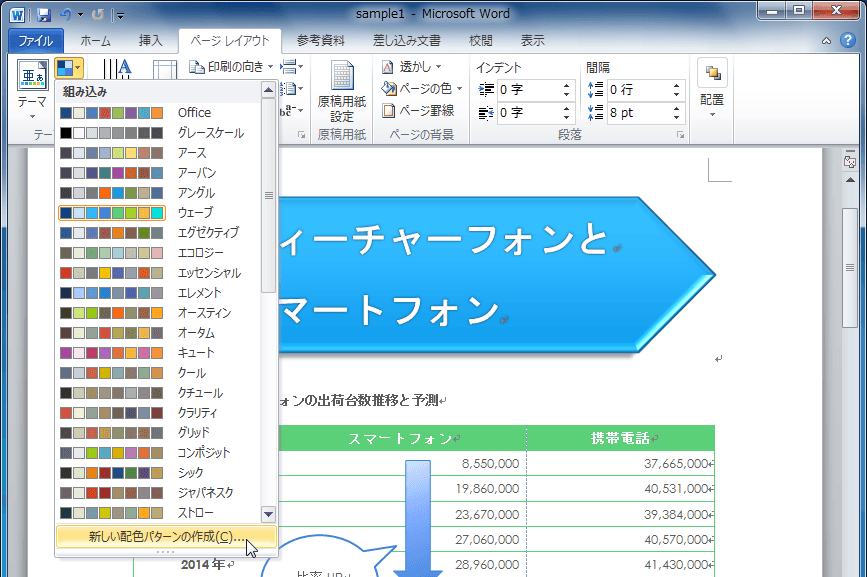
Task: Select the オータム color scheme
Action: [x=159, y=333]
